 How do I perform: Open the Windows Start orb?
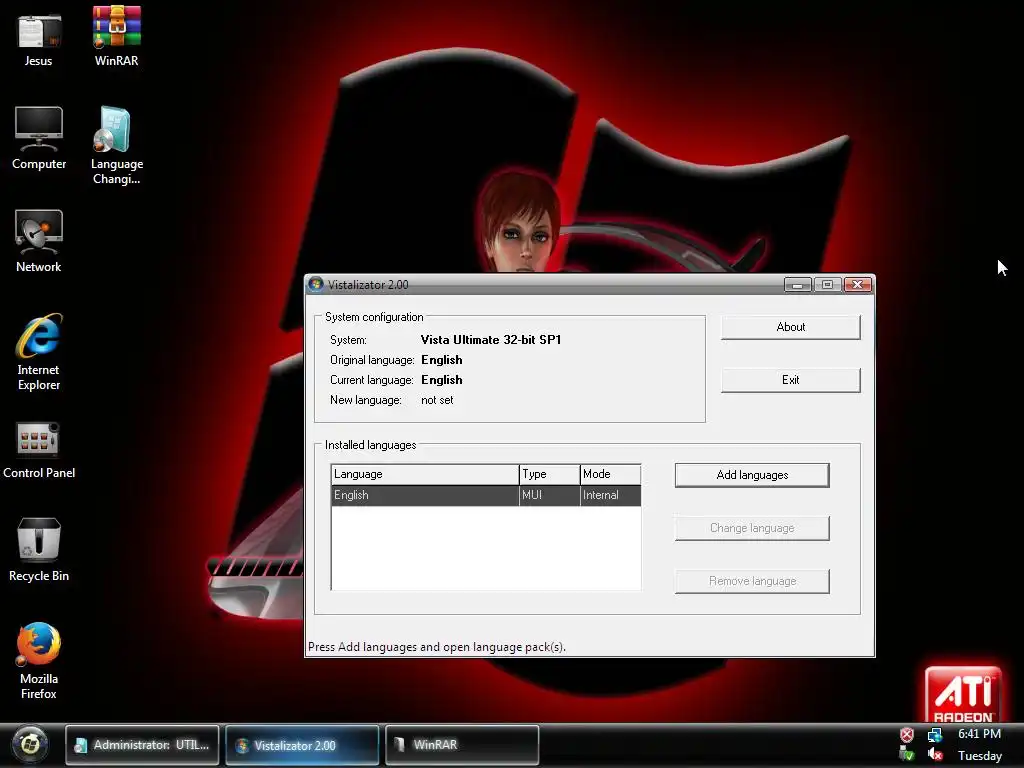(x=29, y=744)
